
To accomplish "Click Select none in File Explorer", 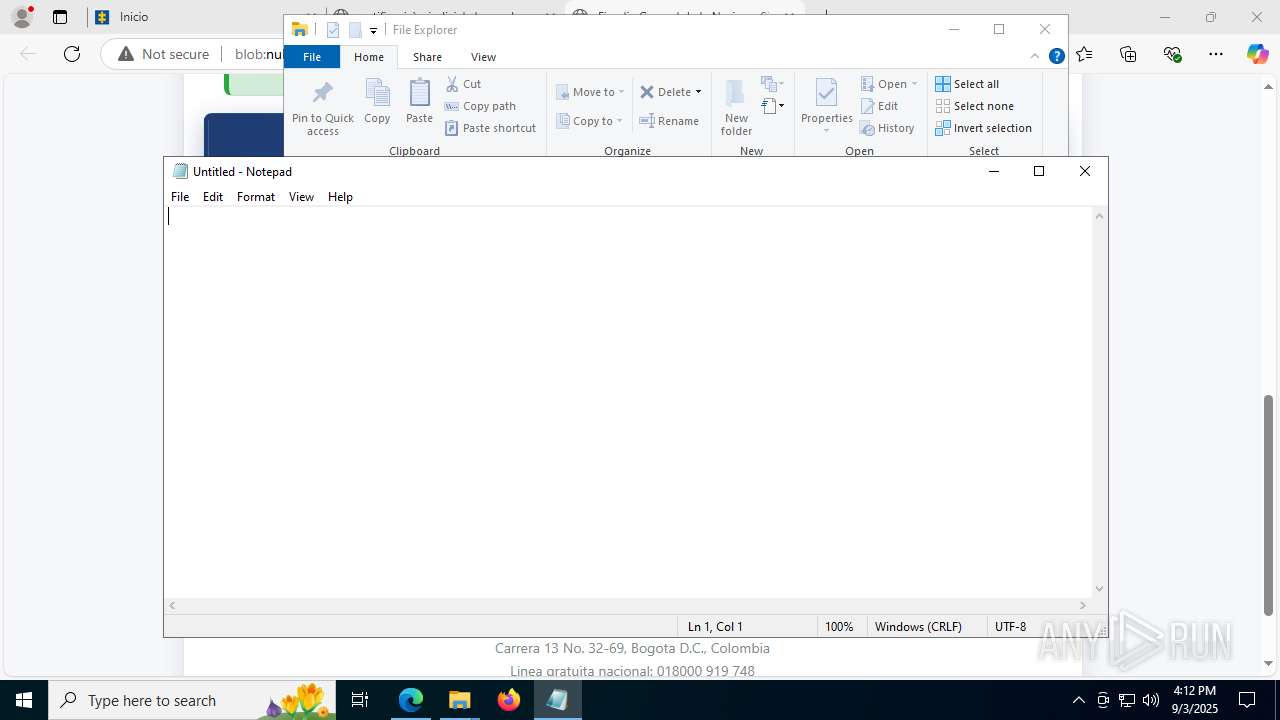I will point(974,106).
